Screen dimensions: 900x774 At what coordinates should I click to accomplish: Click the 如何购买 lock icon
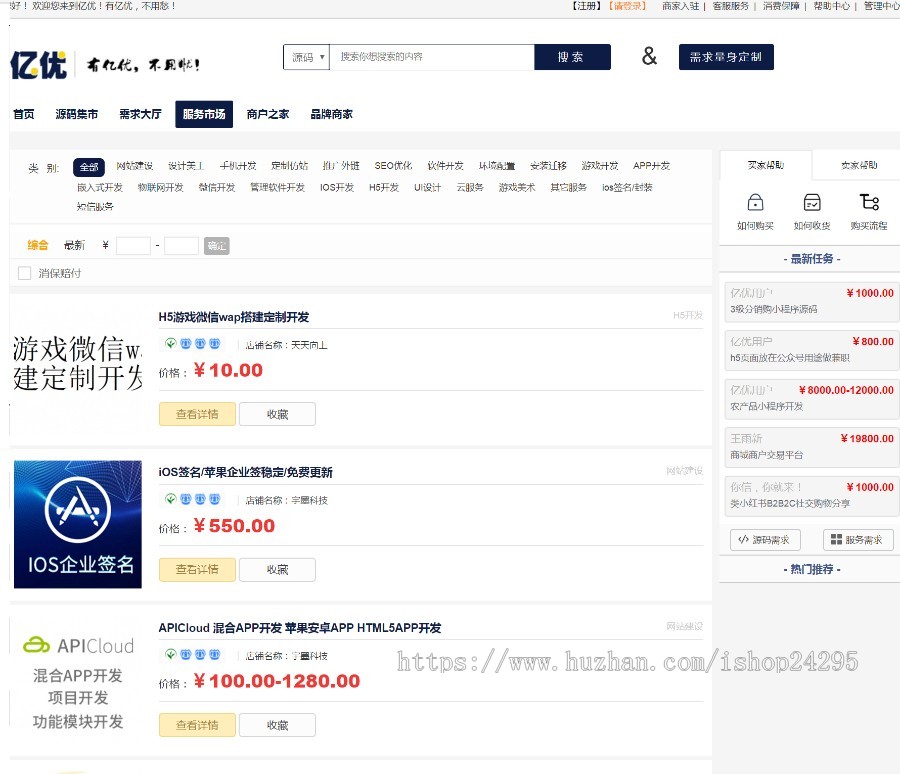755,202
